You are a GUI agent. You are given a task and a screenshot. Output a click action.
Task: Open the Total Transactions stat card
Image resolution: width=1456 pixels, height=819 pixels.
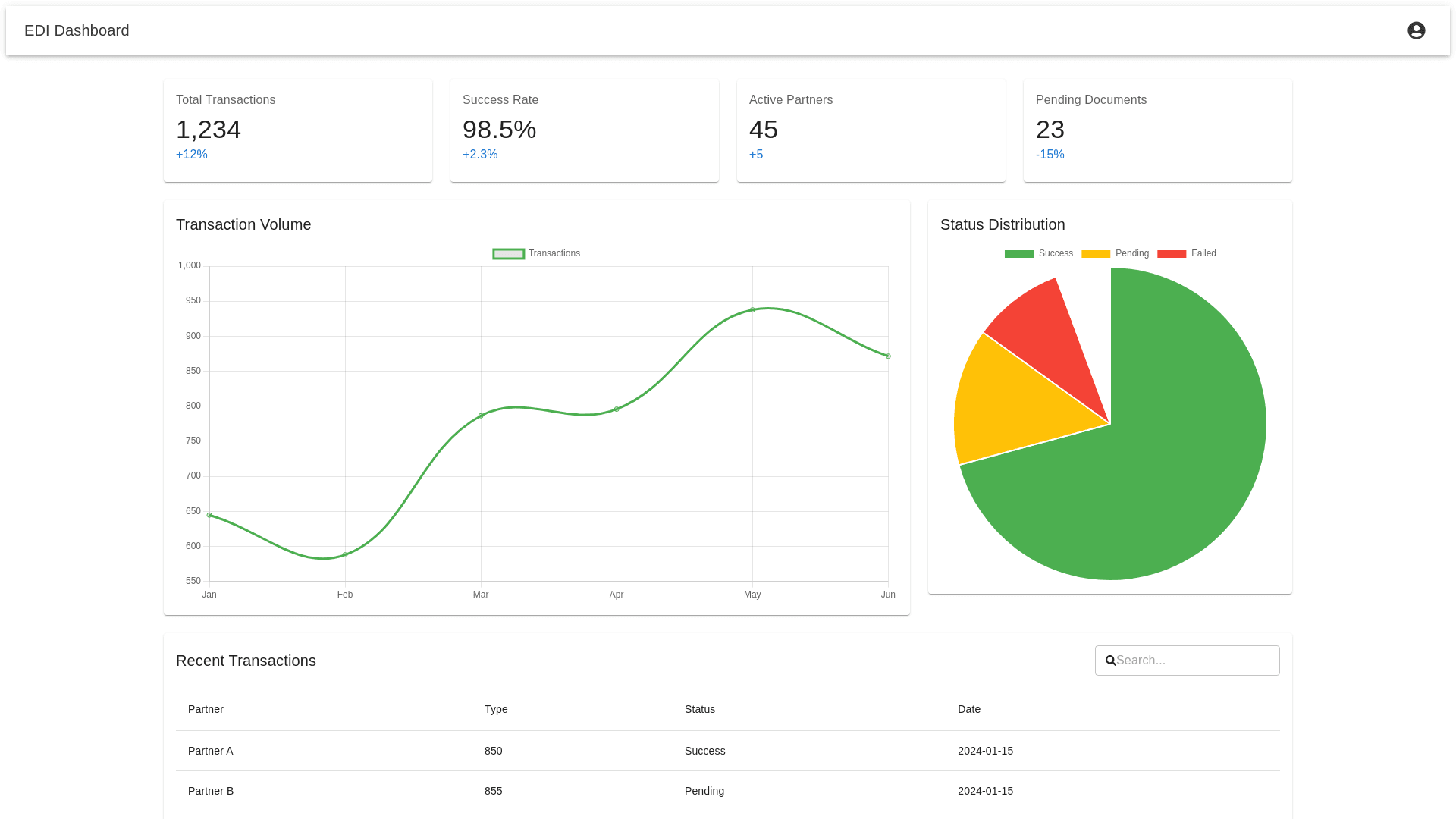click(297, 130)
